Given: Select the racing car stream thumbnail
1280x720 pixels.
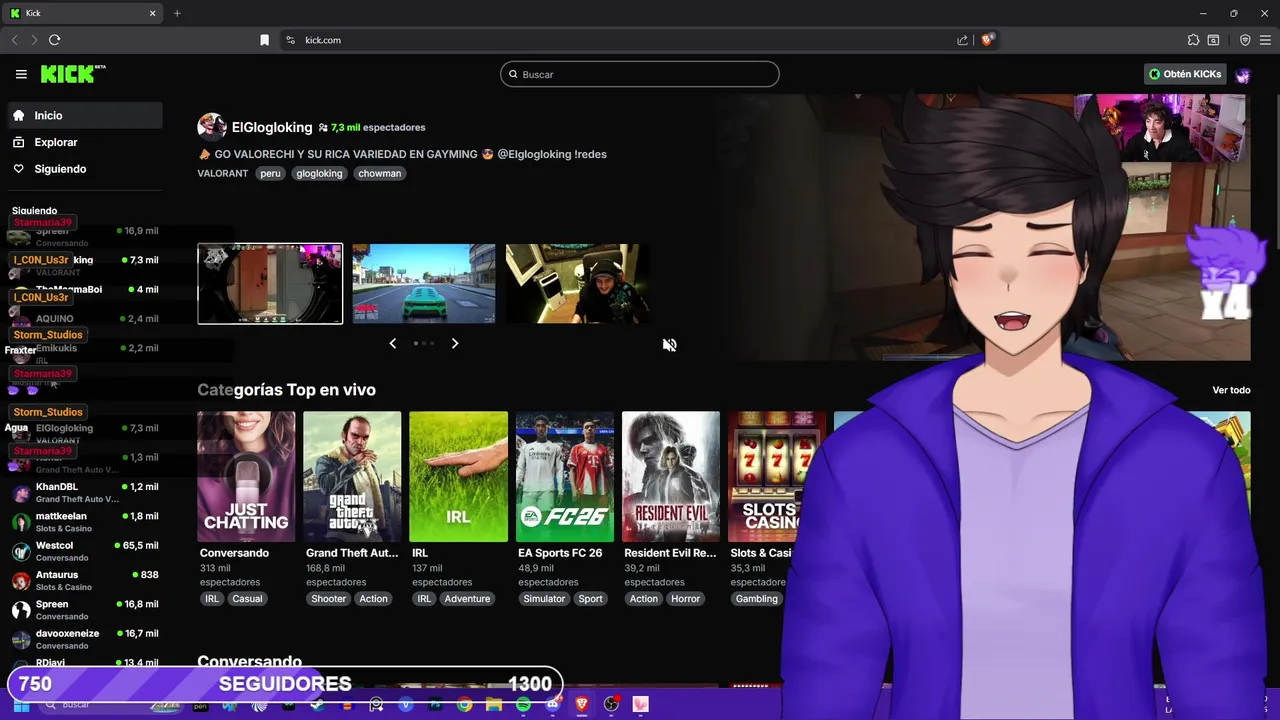Looking at the screenshot, I should [423, 284].
